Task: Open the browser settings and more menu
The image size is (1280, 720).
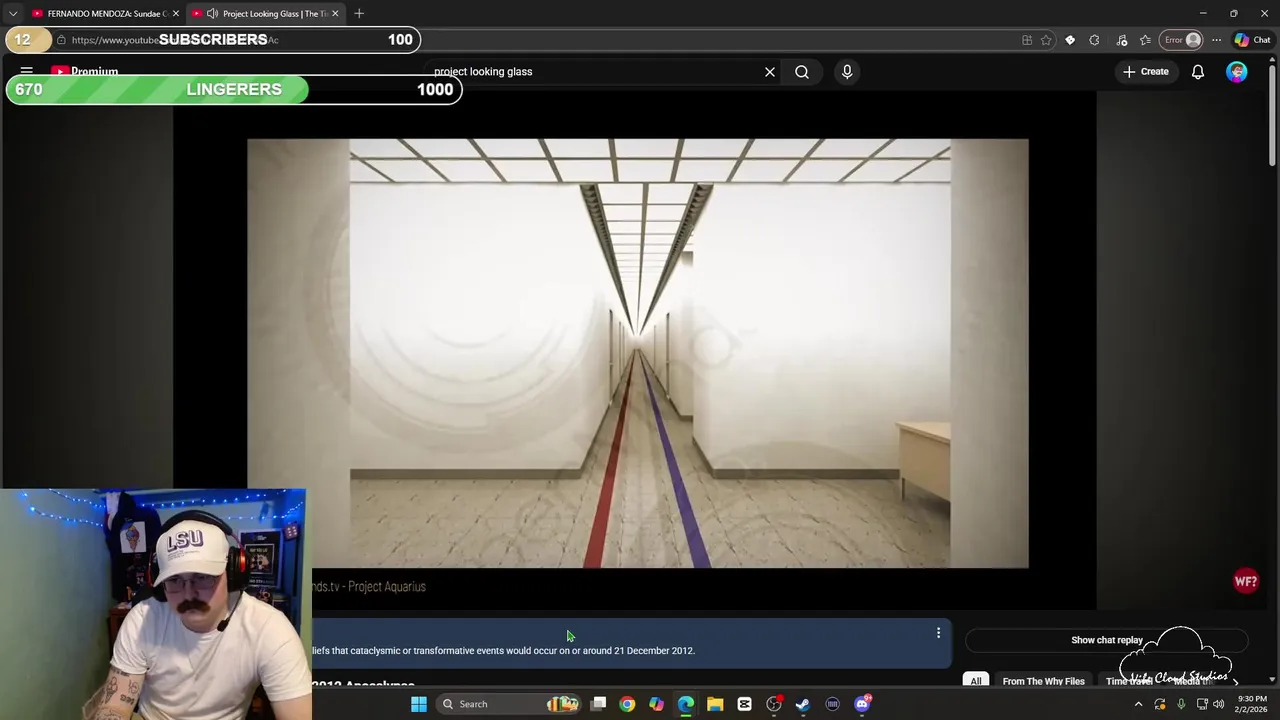Action: click(x=1216, y=40)
